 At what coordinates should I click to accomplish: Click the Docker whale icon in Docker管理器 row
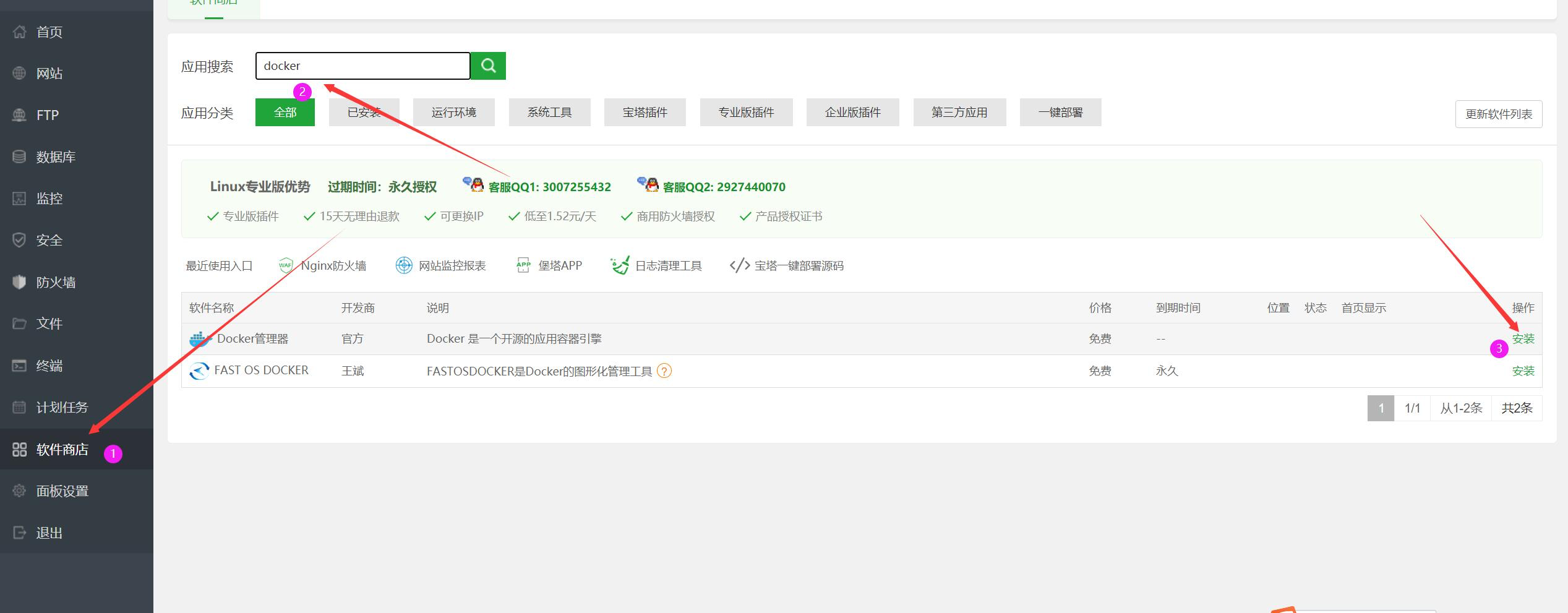coord(200,339)
